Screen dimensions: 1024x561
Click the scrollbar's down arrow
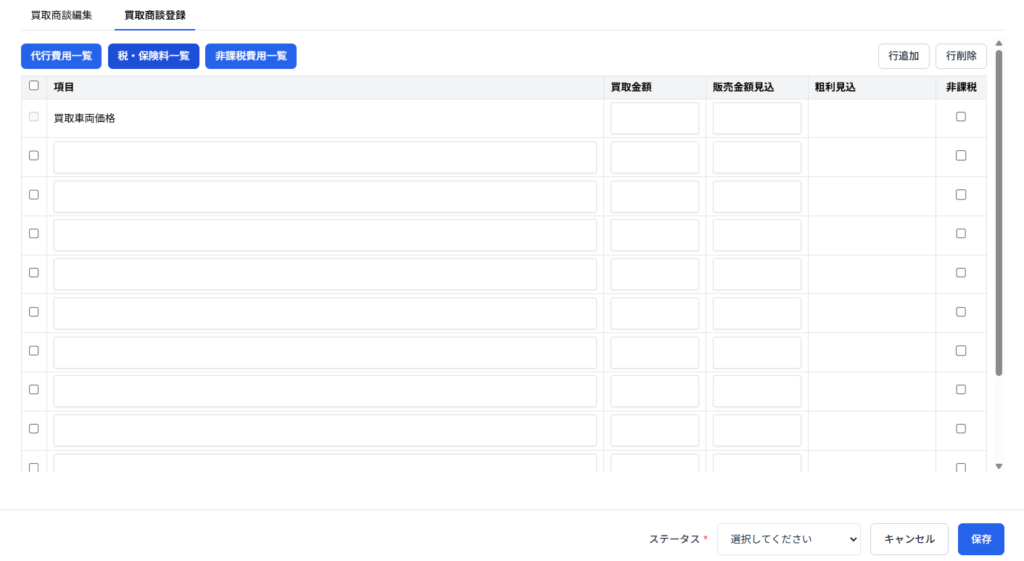coord(998,466)
